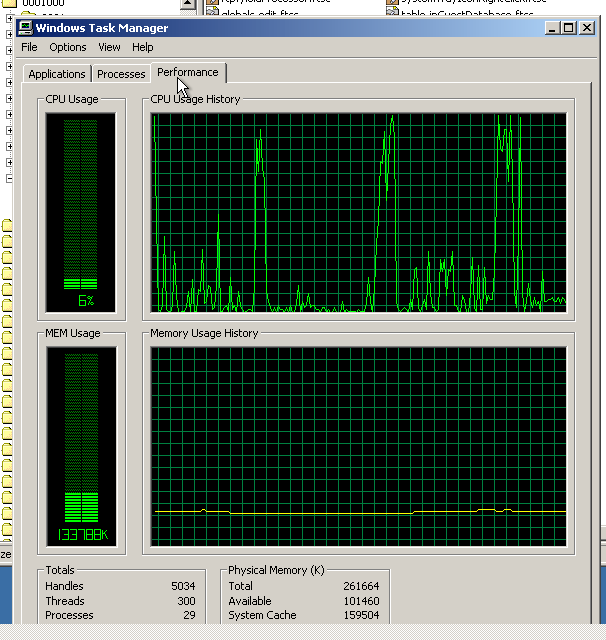The width and height of the screenshot is (606, 640).
Task: Minimize the Windows Task Manager window
Action: (x=551, y=28)
